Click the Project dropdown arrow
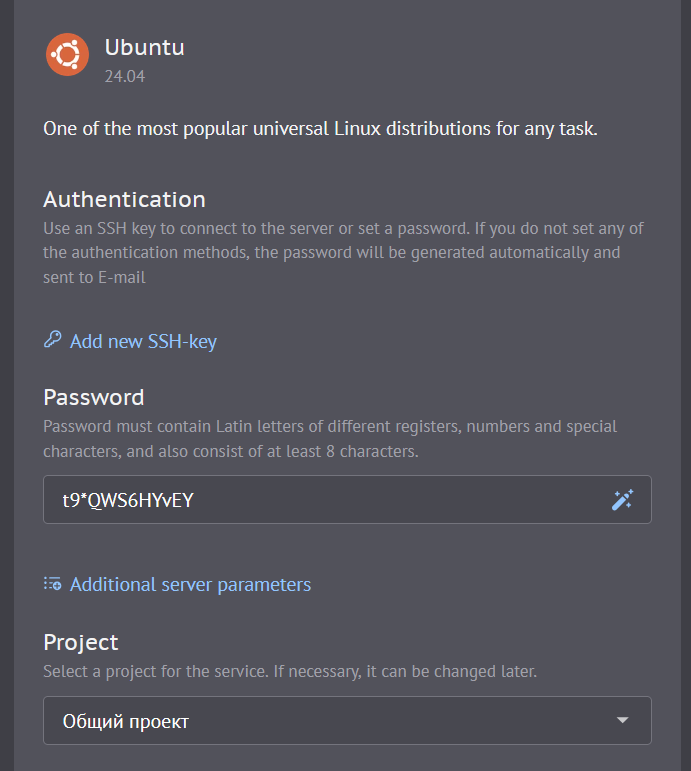 tap(623, 721)
